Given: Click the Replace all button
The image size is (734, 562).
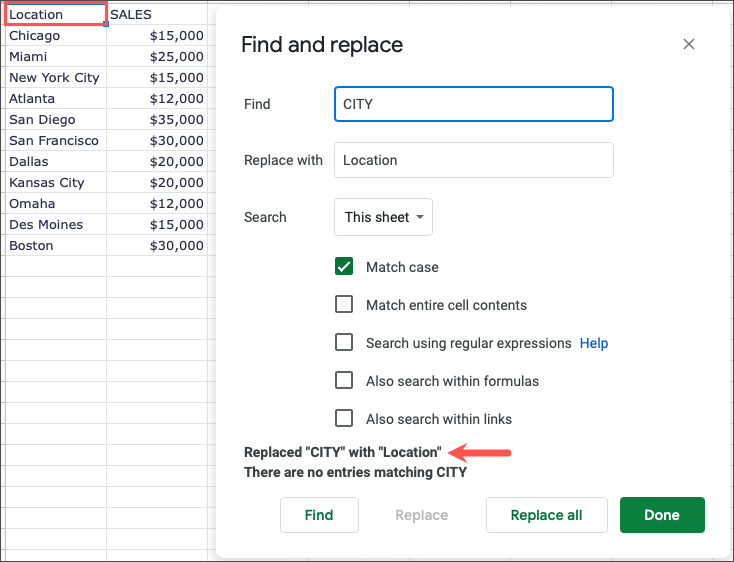Looking at the screenshot, I should point(546,515).
